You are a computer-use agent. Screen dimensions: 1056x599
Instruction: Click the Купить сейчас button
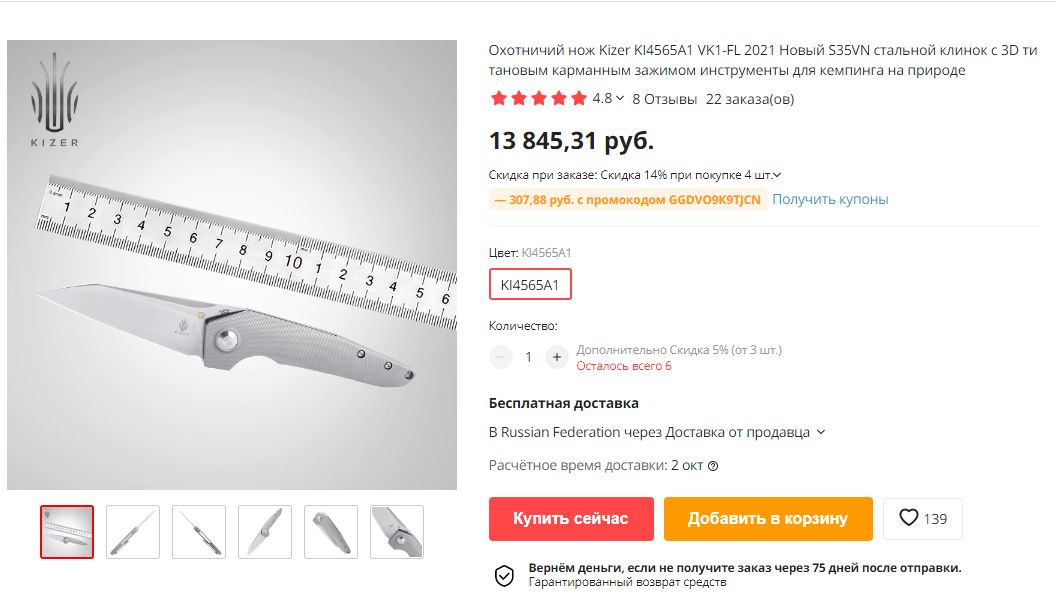coord(571,518)
